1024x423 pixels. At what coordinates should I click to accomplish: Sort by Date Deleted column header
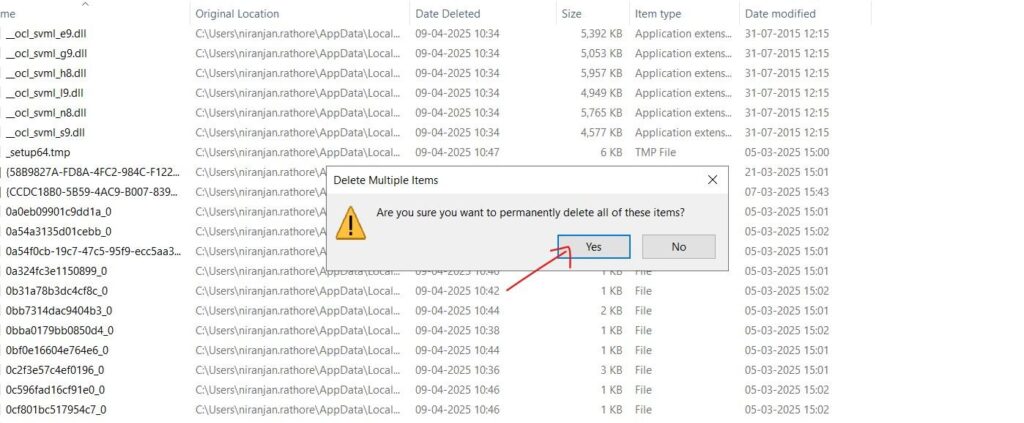pos(447,14)
